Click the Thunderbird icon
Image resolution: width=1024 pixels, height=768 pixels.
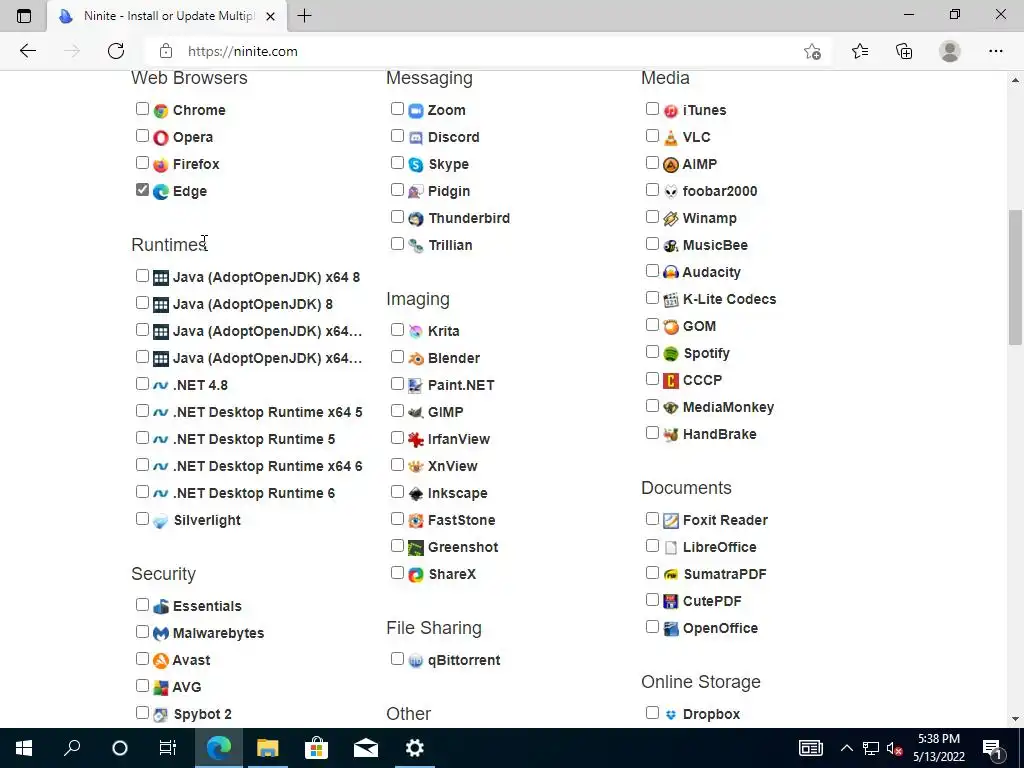416,218
